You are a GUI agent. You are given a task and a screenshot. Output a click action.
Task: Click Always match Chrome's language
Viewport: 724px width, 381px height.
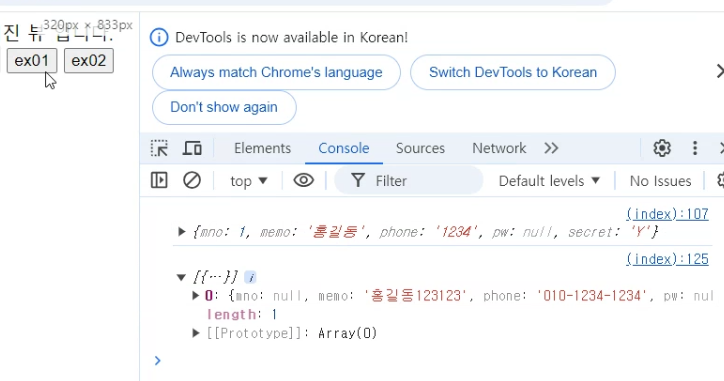(x=276, y=72)
